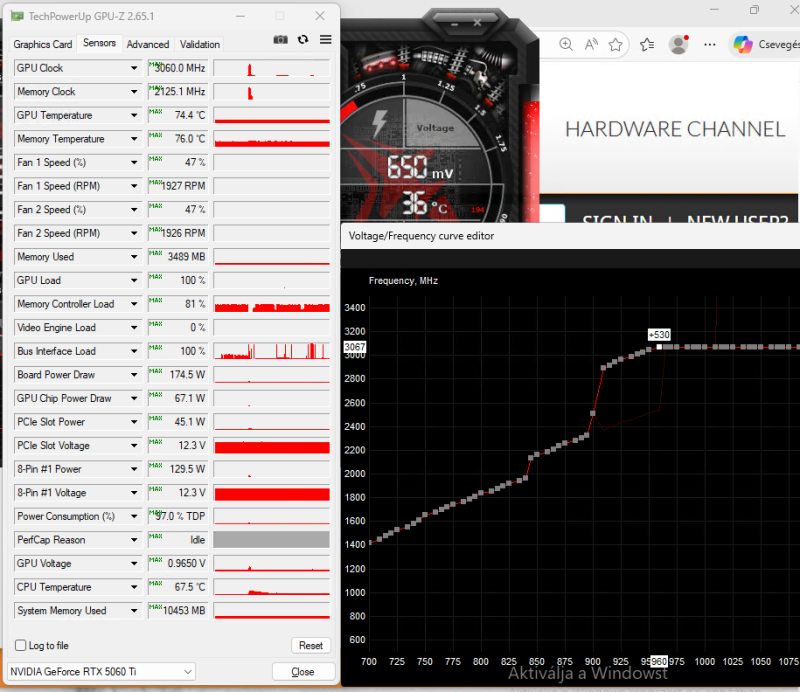Select the curve point at 900 mV
800x692 pixels.
[x=593, y=413]
